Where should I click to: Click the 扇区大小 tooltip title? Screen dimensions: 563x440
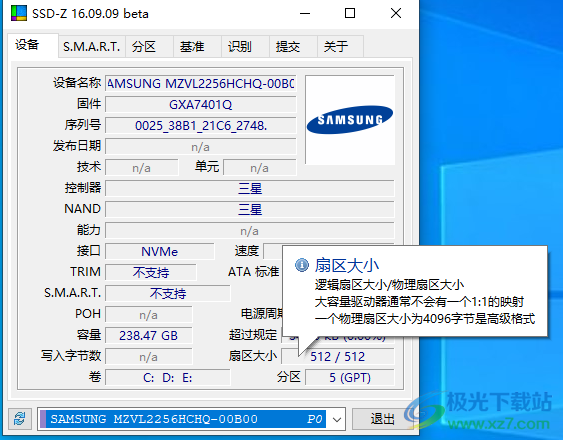pyautogui.click(x=346, y=265)
